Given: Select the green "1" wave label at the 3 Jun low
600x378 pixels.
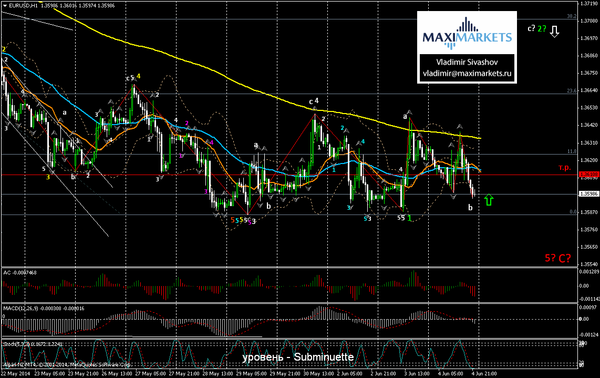Looking at the screenshot, I should [x=409, y=218].
